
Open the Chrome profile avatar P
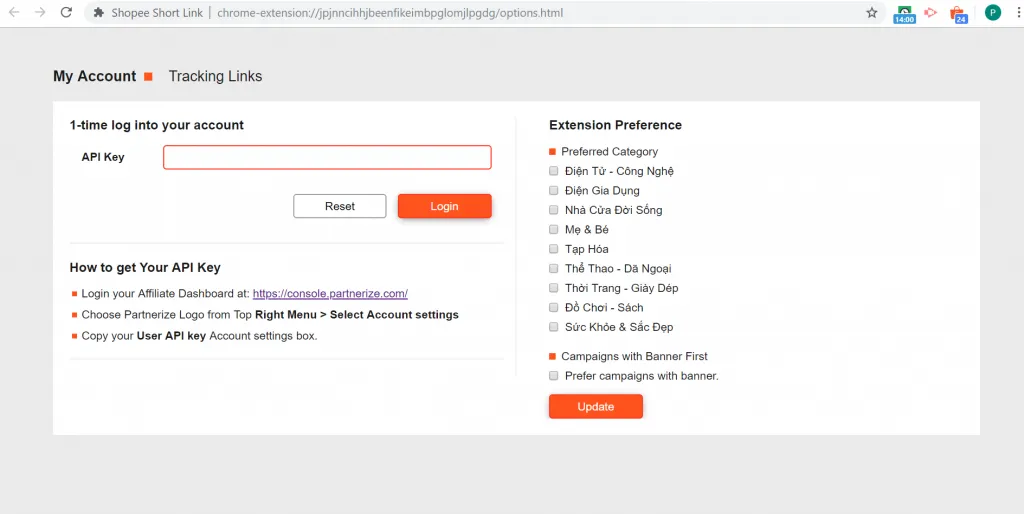993,12
